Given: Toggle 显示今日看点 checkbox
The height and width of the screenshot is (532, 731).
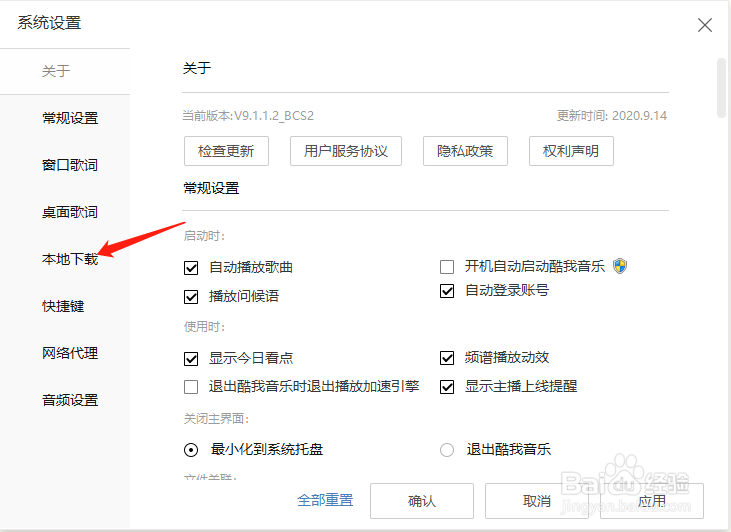Looking at the screenshot, I should (x=191, y=359).
